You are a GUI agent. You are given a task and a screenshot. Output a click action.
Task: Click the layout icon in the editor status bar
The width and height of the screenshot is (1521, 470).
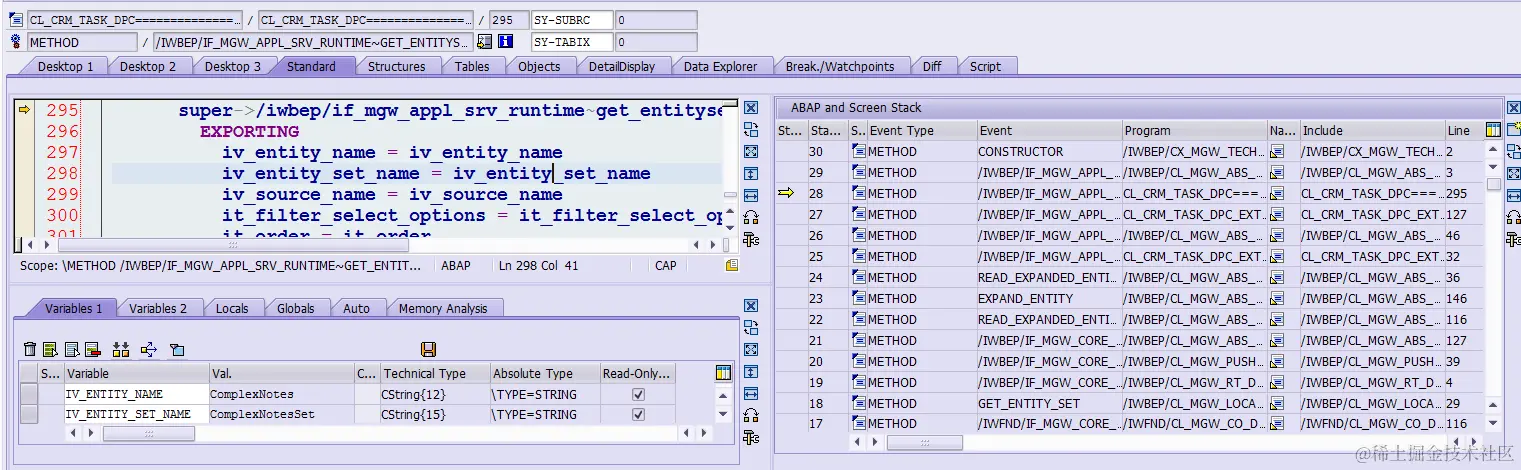pos(732,266)
